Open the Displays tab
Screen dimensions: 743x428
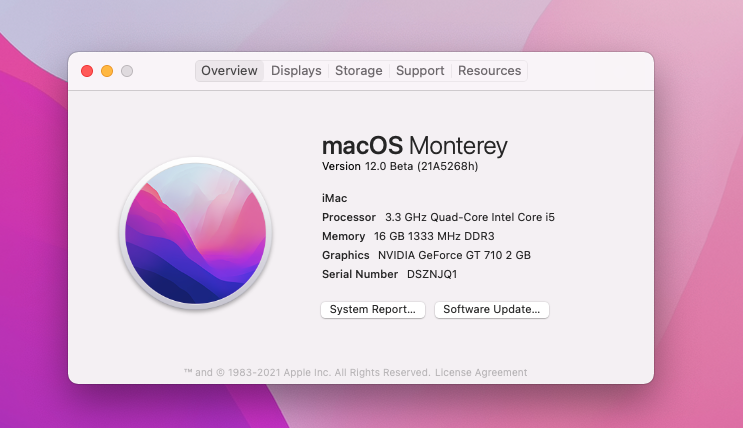tap(296, 71)
